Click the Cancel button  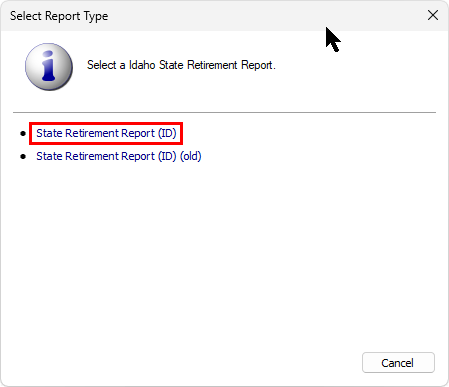coord(398,362)
